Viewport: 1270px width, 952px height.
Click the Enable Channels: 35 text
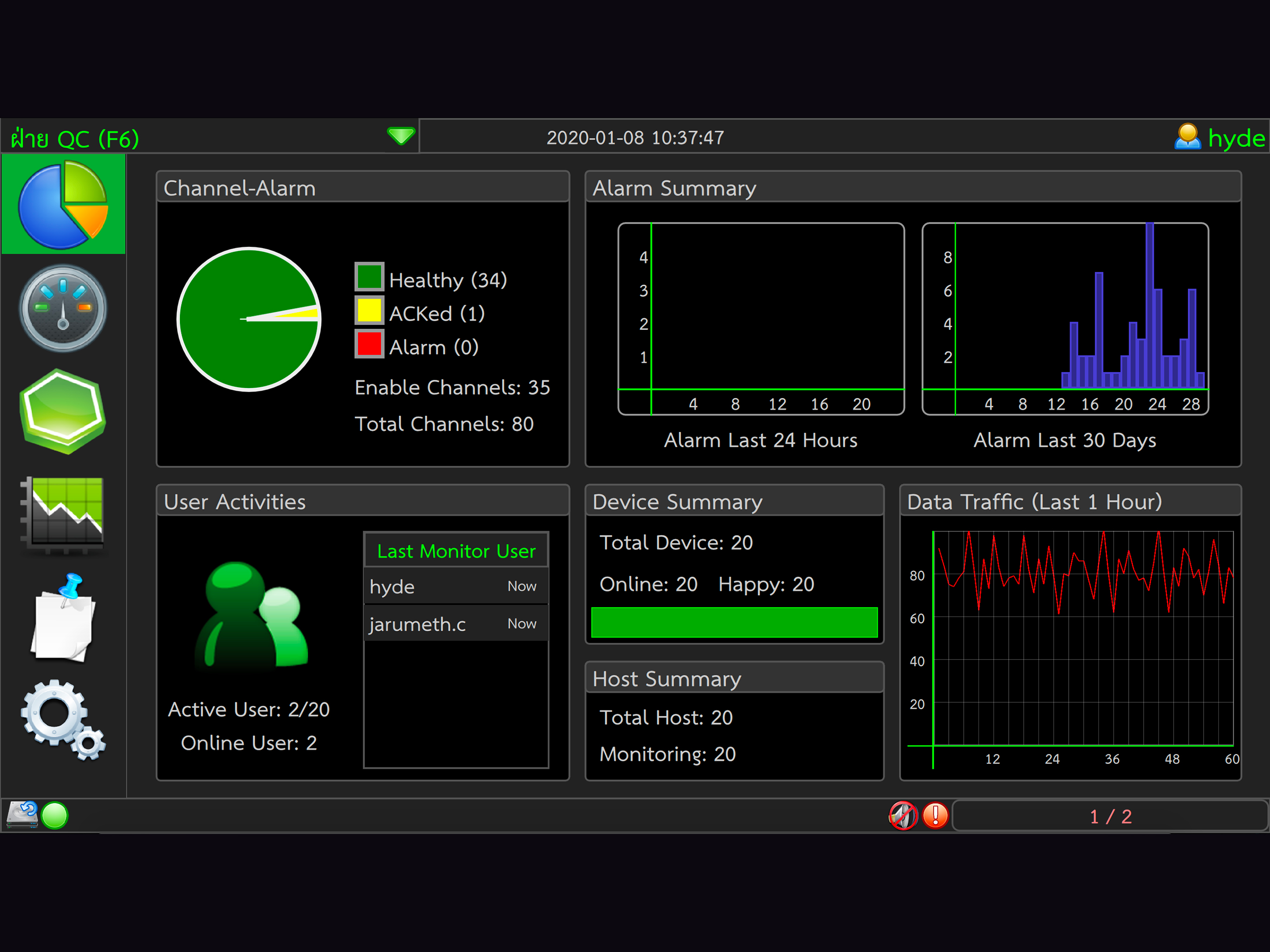point(452,387)
